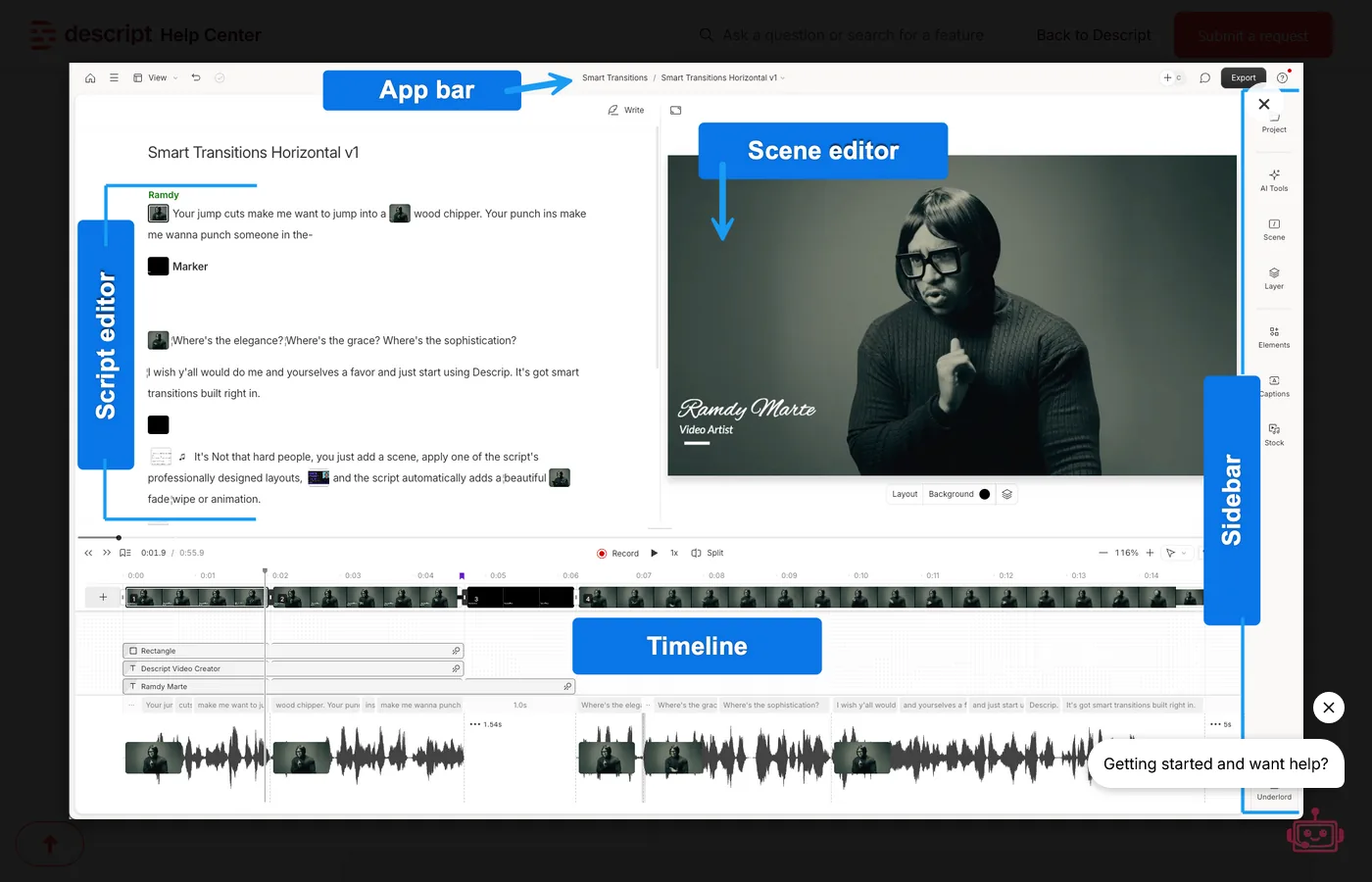This screenshot has width=1372, height=882.
Task: Select scene 3 black clip in timeline
Action: [x=519, y=597]
